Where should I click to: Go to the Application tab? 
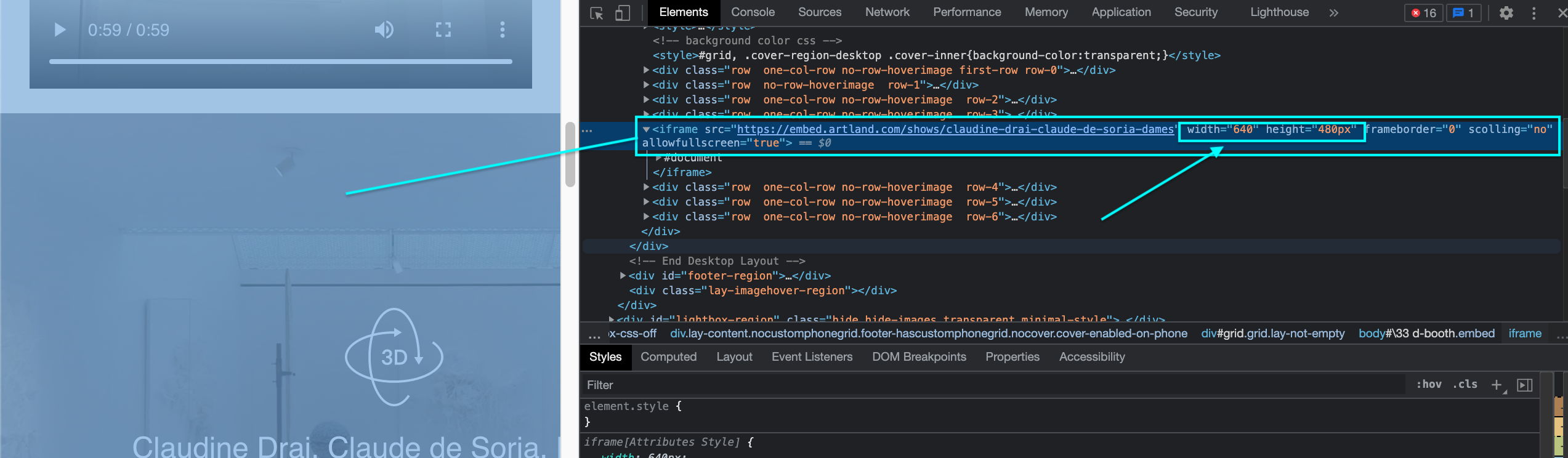point(1121,12)
